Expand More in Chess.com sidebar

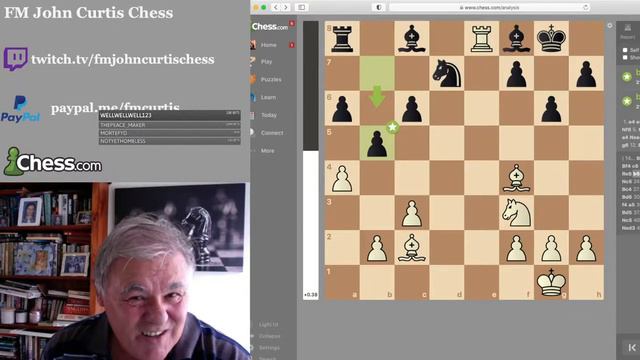click(267, 151)
